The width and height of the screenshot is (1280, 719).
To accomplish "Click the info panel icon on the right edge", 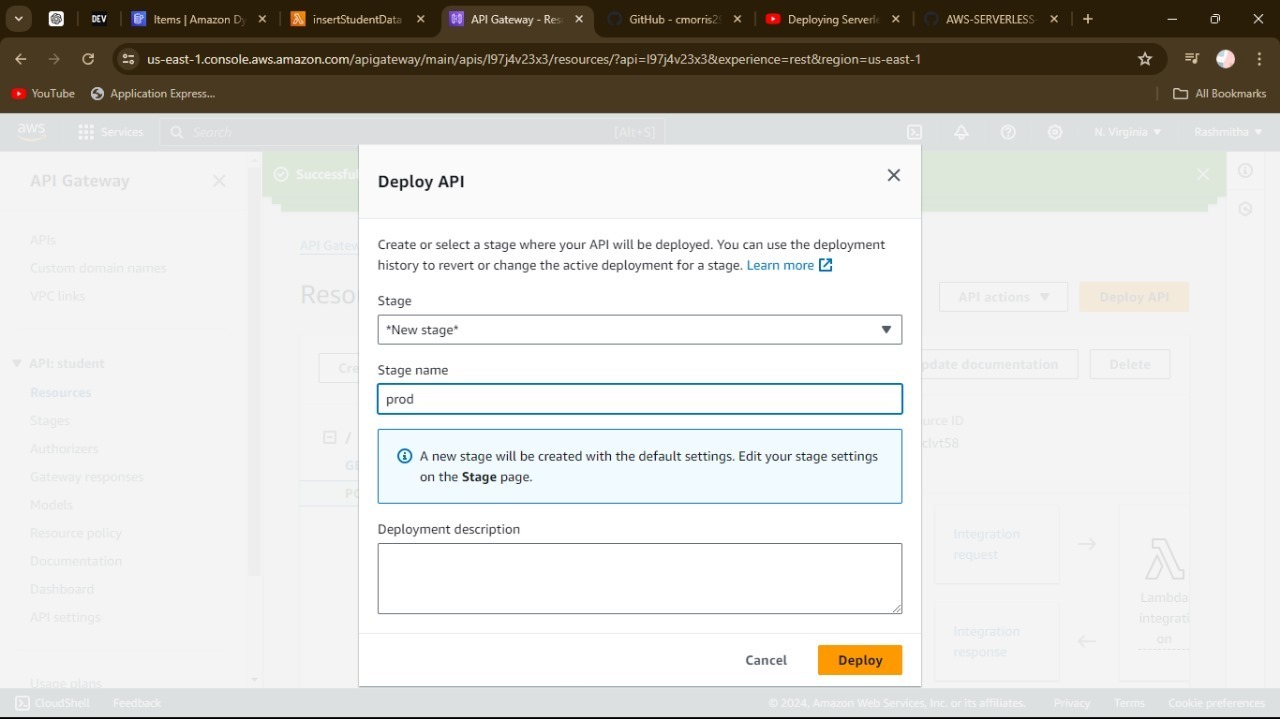I will pyautogui.click(x=1245, y=171).
